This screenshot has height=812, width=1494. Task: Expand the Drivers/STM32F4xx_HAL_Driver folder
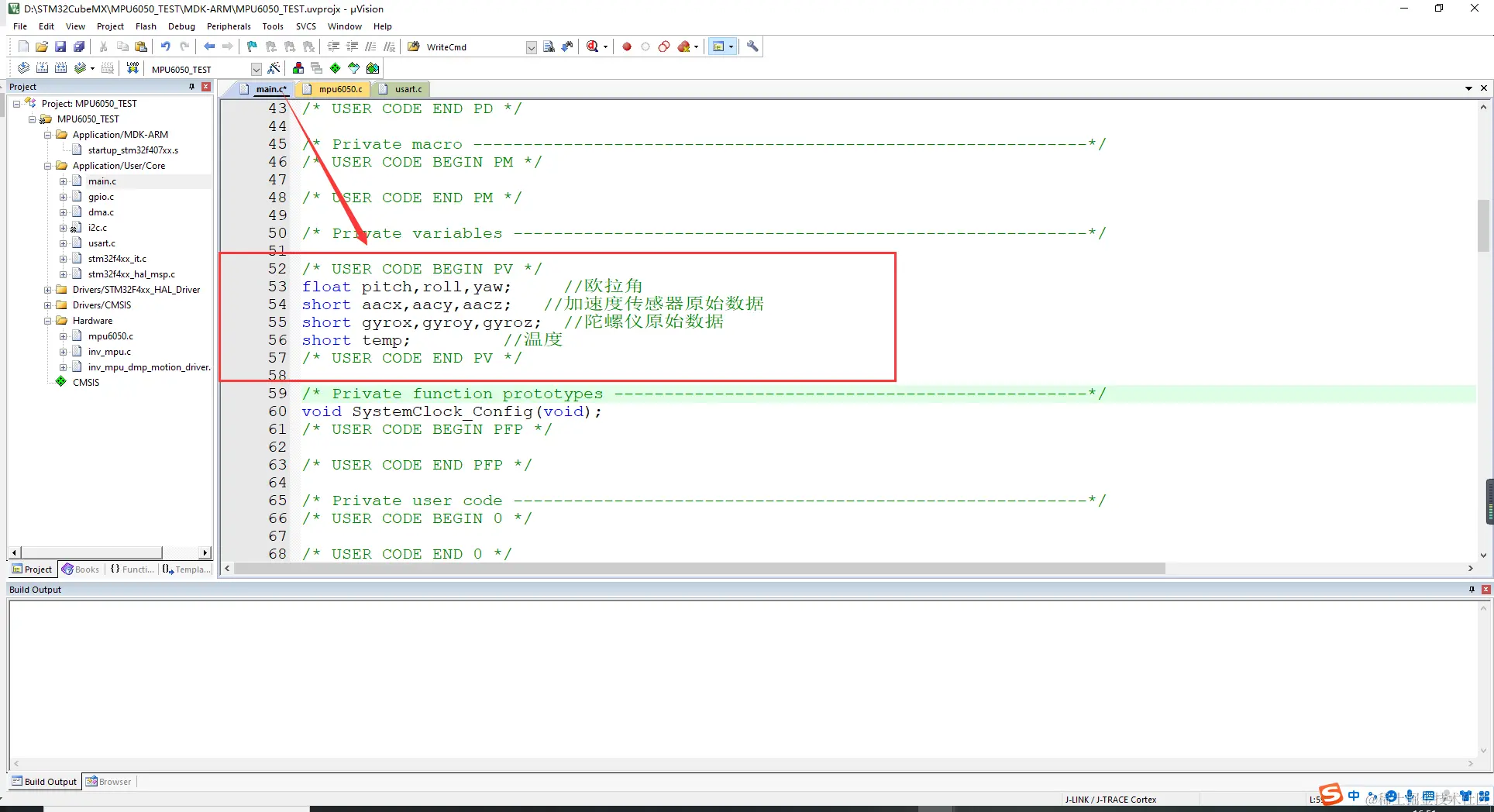[47, 290]
